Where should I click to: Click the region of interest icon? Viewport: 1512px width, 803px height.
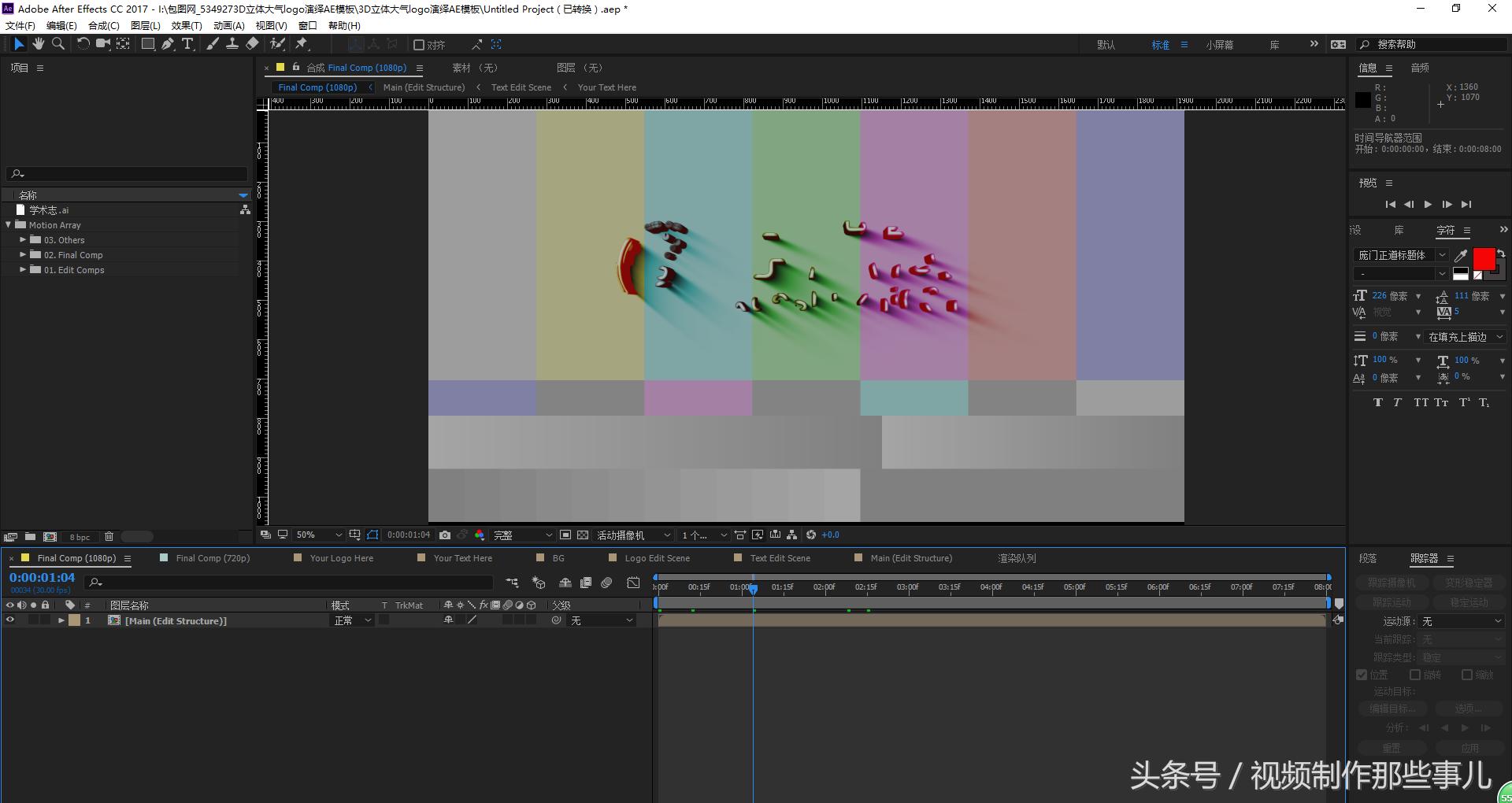(x=565, y=535)
